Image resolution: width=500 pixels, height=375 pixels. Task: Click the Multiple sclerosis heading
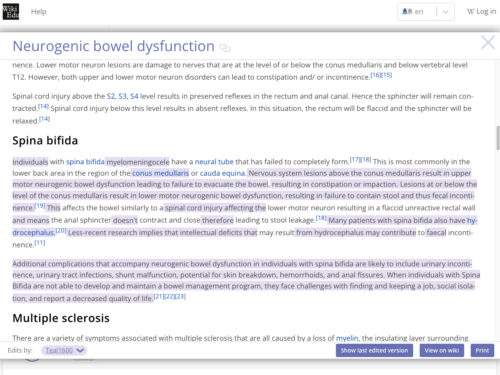[61, 318]
